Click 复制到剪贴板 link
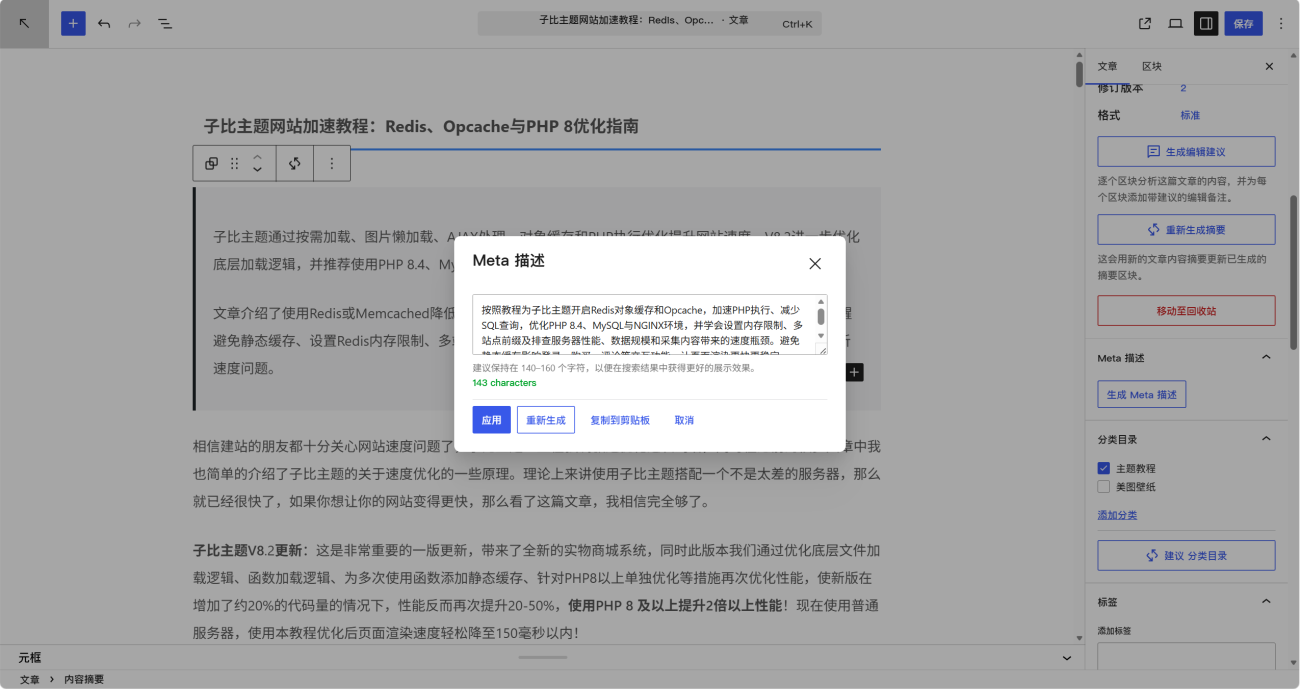Screen dimensions: 1300x689 coord(620,420)
